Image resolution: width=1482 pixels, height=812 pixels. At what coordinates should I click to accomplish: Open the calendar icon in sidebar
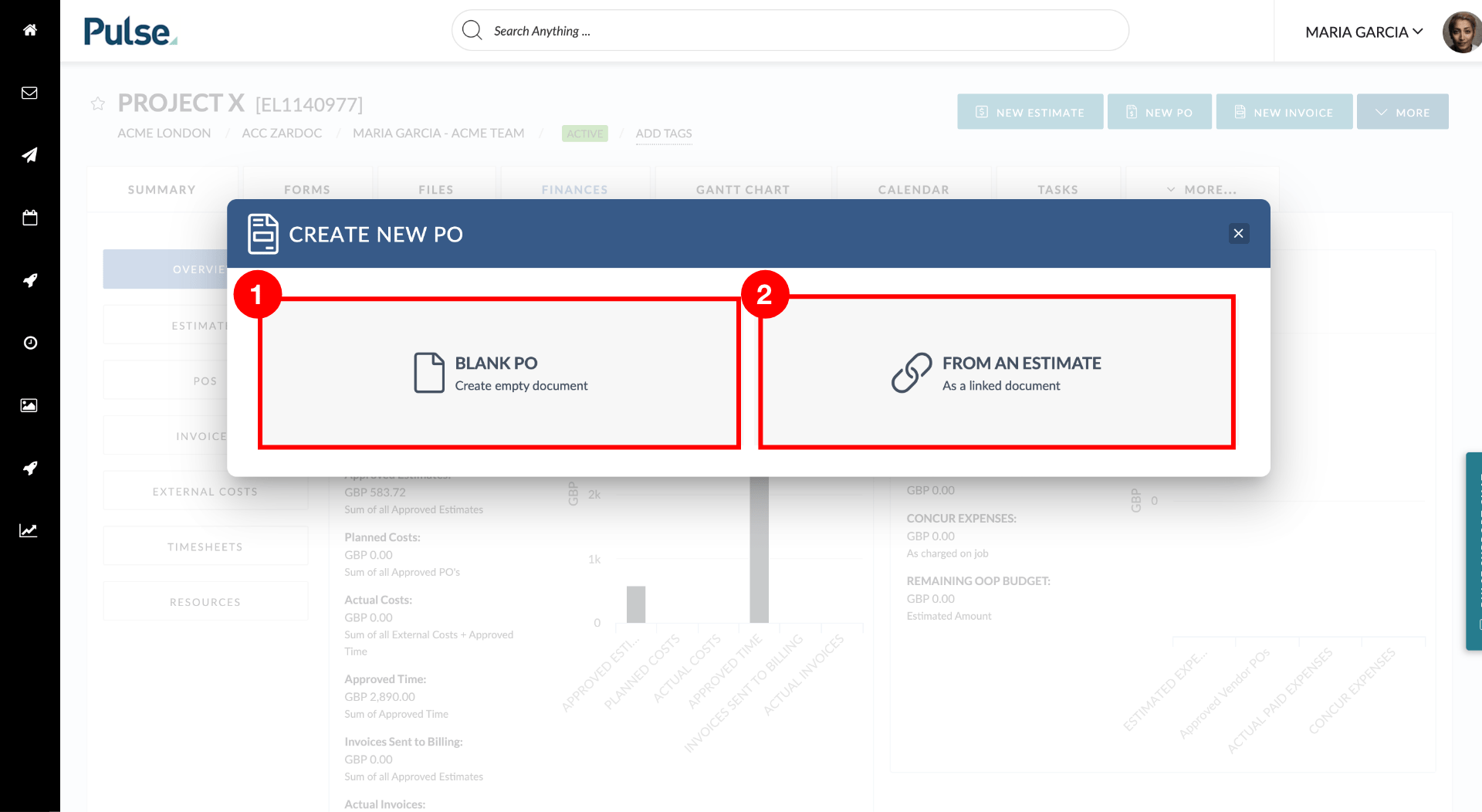pos(29,218)
